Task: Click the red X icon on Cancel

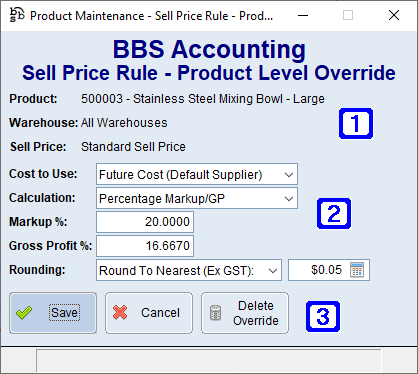Action: pyautogui.click(x=120, y=313)
